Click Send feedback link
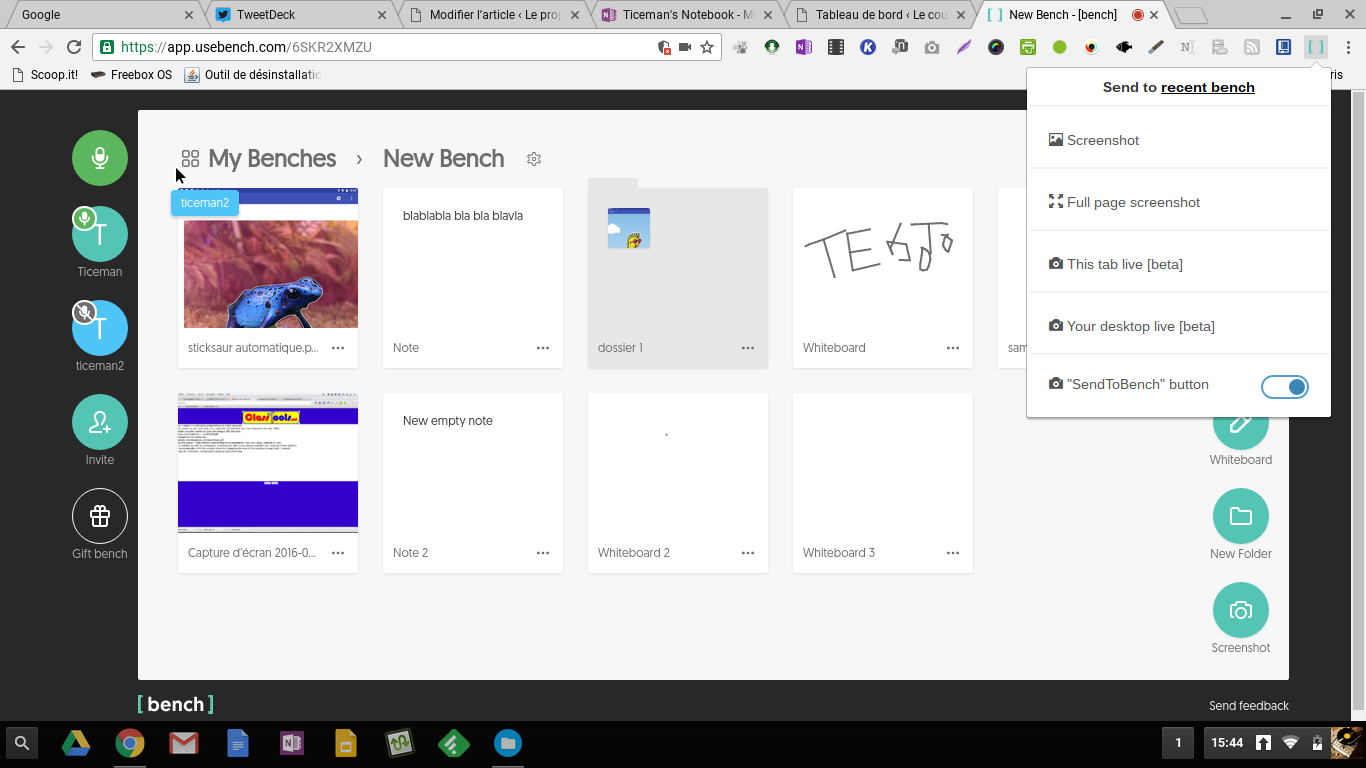This screenshot has width=1366, height=768. [x=1249, y=706]
